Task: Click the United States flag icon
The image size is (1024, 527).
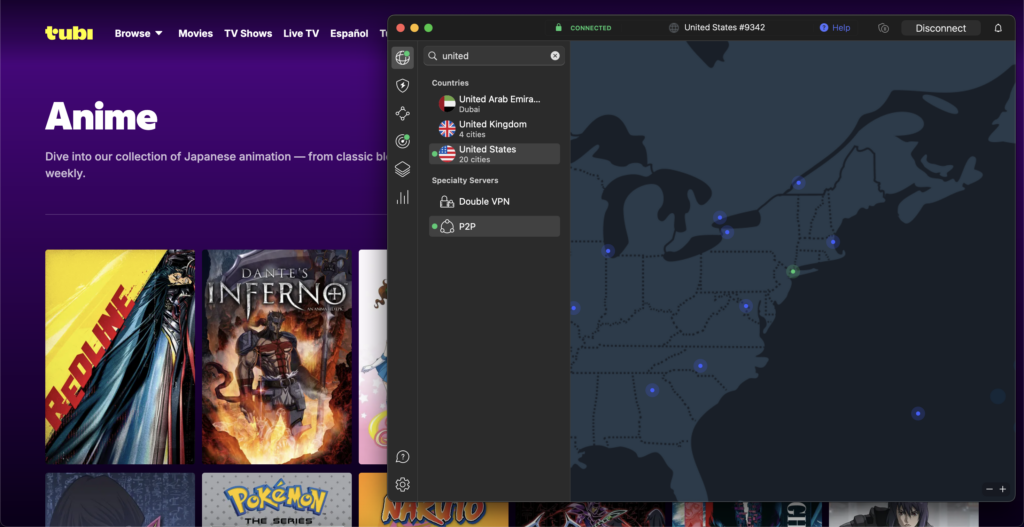Action: point(447,154)
